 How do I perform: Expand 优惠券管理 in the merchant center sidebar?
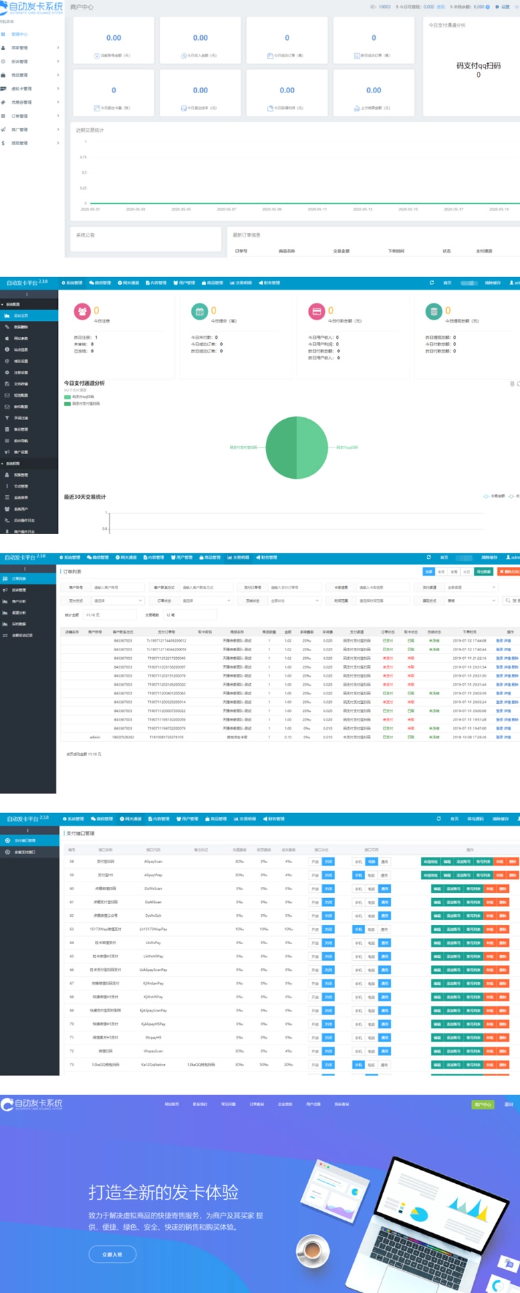[31, 102]
